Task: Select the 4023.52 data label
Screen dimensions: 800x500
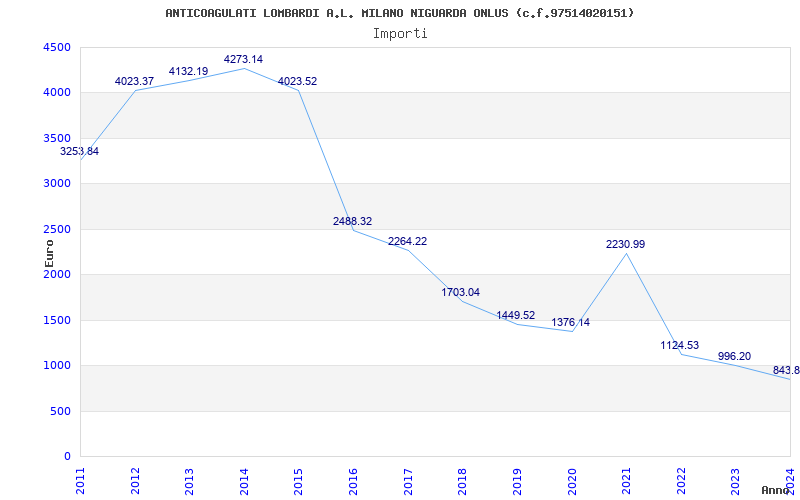Action: [x=297, y=81]
